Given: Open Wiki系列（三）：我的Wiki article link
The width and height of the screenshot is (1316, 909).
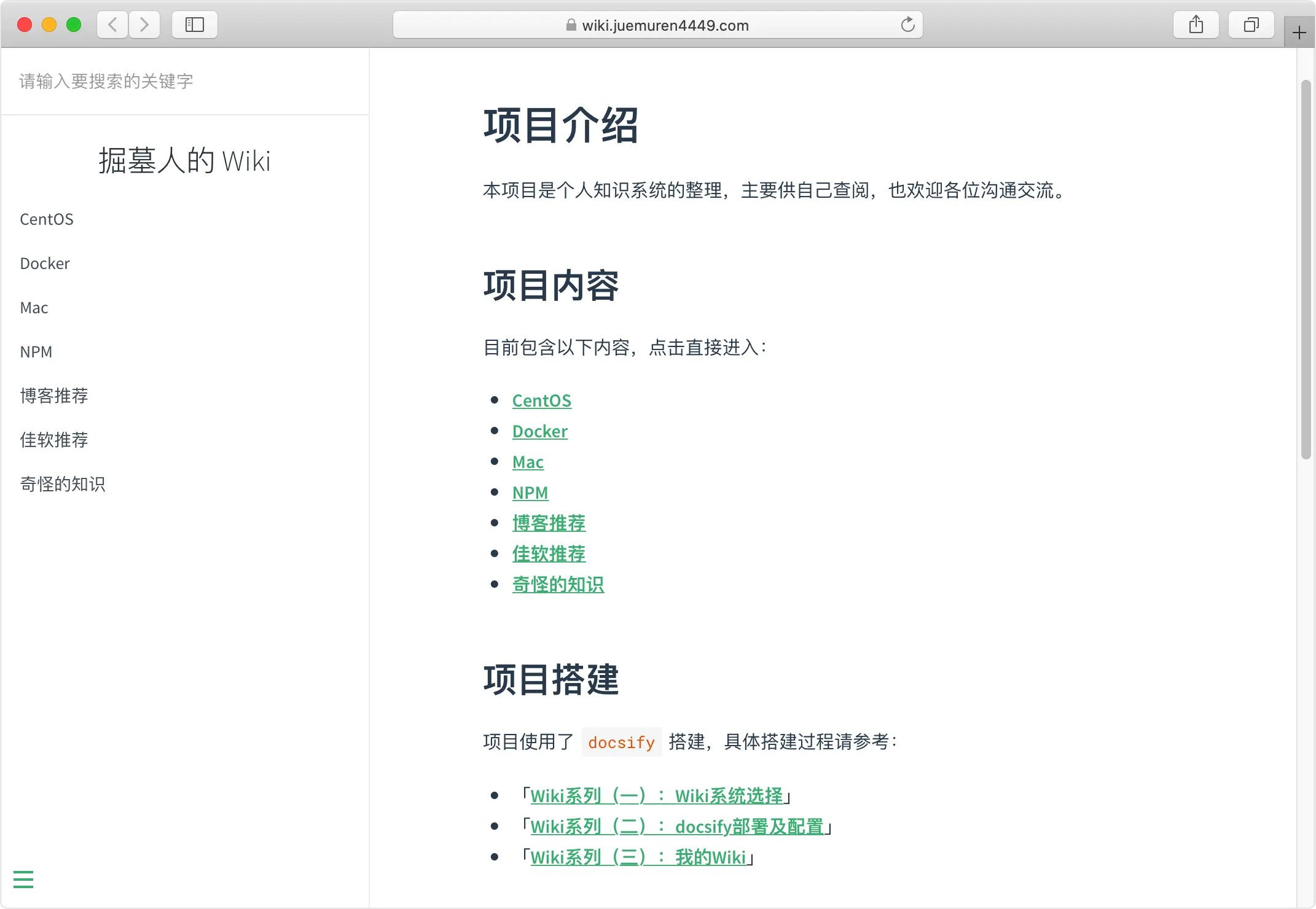Looking at the screenshot, I should point(638,857).
